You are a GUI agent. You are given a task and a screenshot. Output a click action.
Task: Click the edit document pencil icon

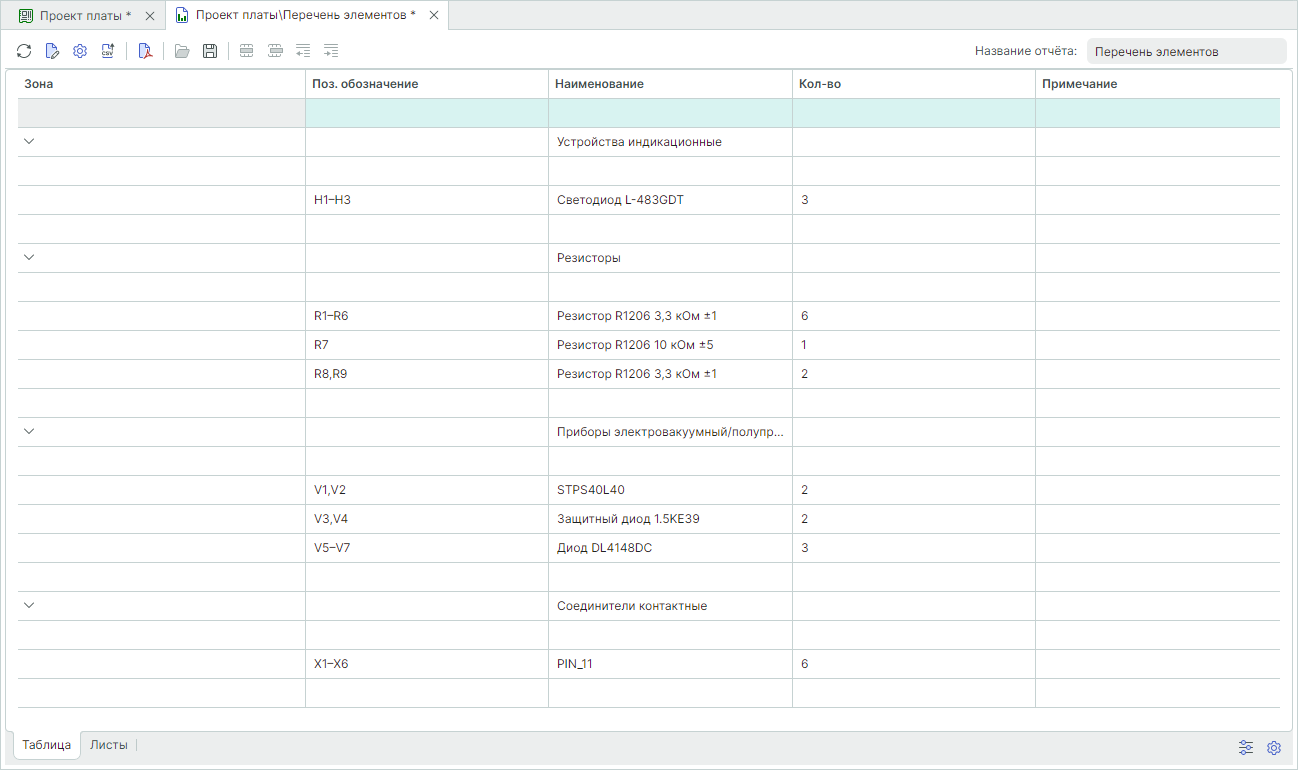tap(52, 51)
